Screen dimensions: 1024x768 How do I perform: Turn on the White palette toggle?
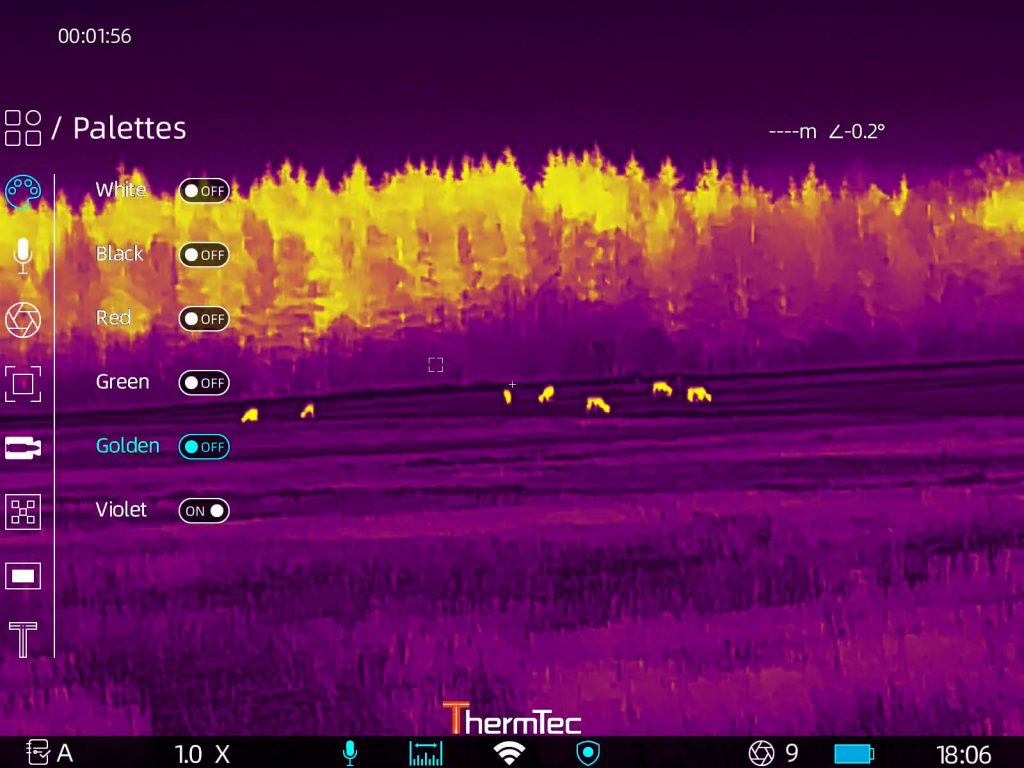pos(204,191)
